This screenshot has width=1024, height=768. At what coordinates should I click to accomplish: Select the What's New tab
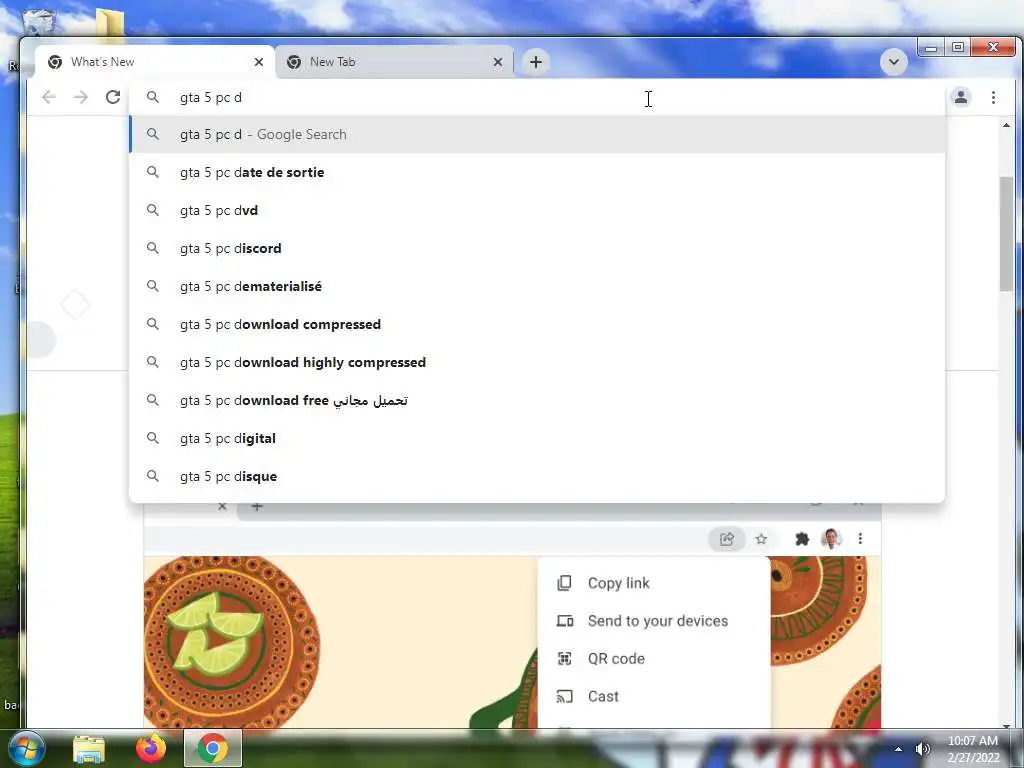tap(155, 62)
